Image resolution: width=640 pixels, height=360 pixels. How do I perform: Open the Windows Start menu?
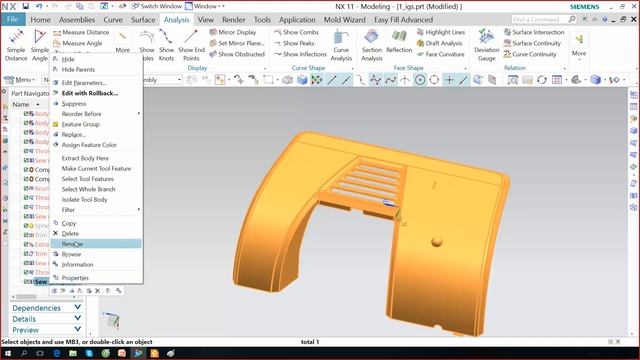(8, 353)
